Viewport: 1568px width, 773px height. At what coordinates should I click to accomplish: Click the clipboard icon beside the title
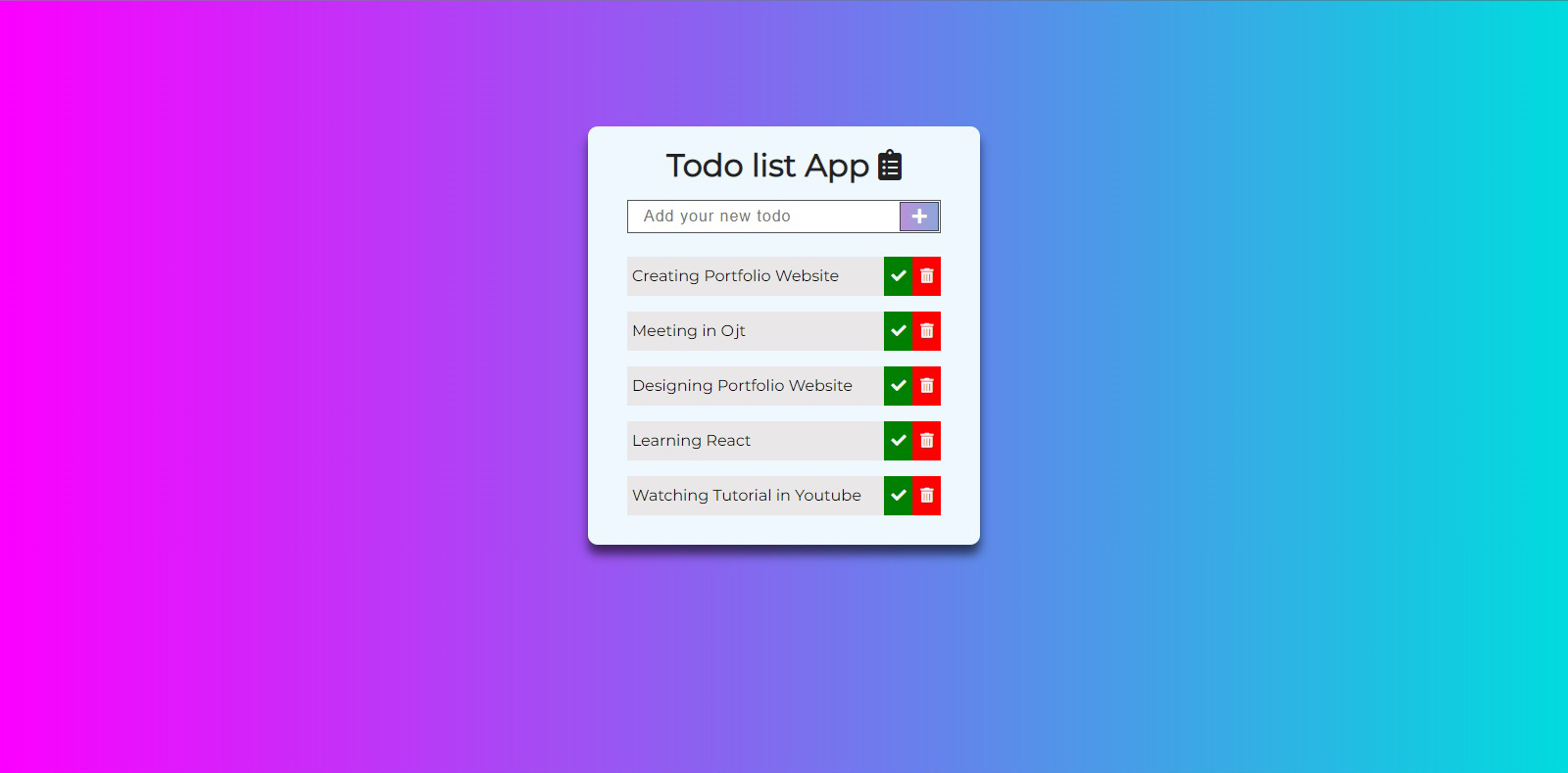tap(890, 166)
